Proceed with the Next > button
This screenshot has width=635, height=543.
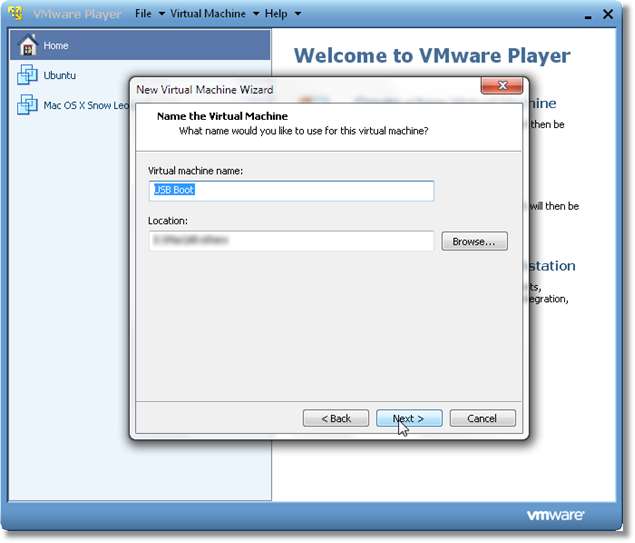[409, 418]
